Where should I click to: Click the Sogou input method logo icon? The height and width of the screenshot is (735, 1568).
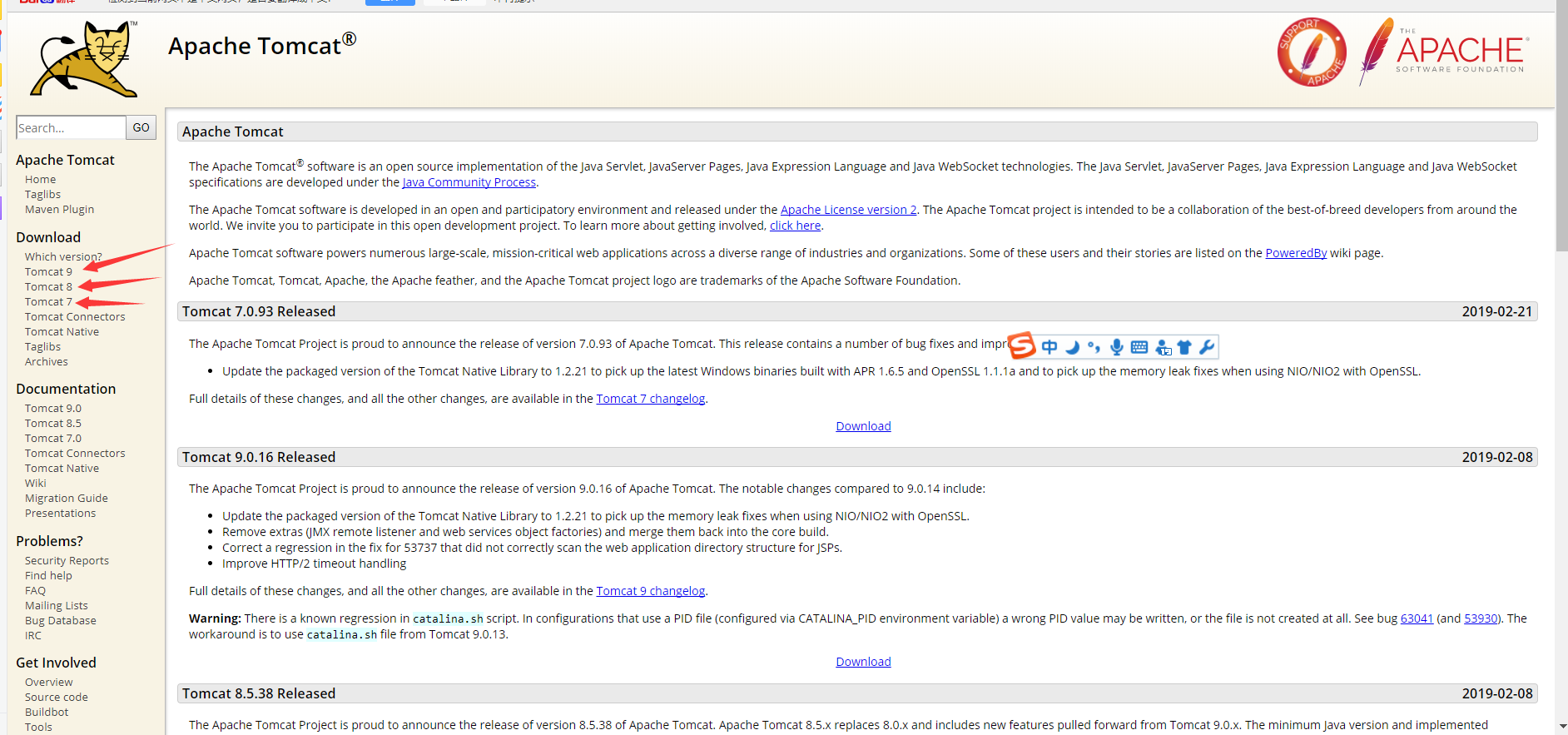1022,346
